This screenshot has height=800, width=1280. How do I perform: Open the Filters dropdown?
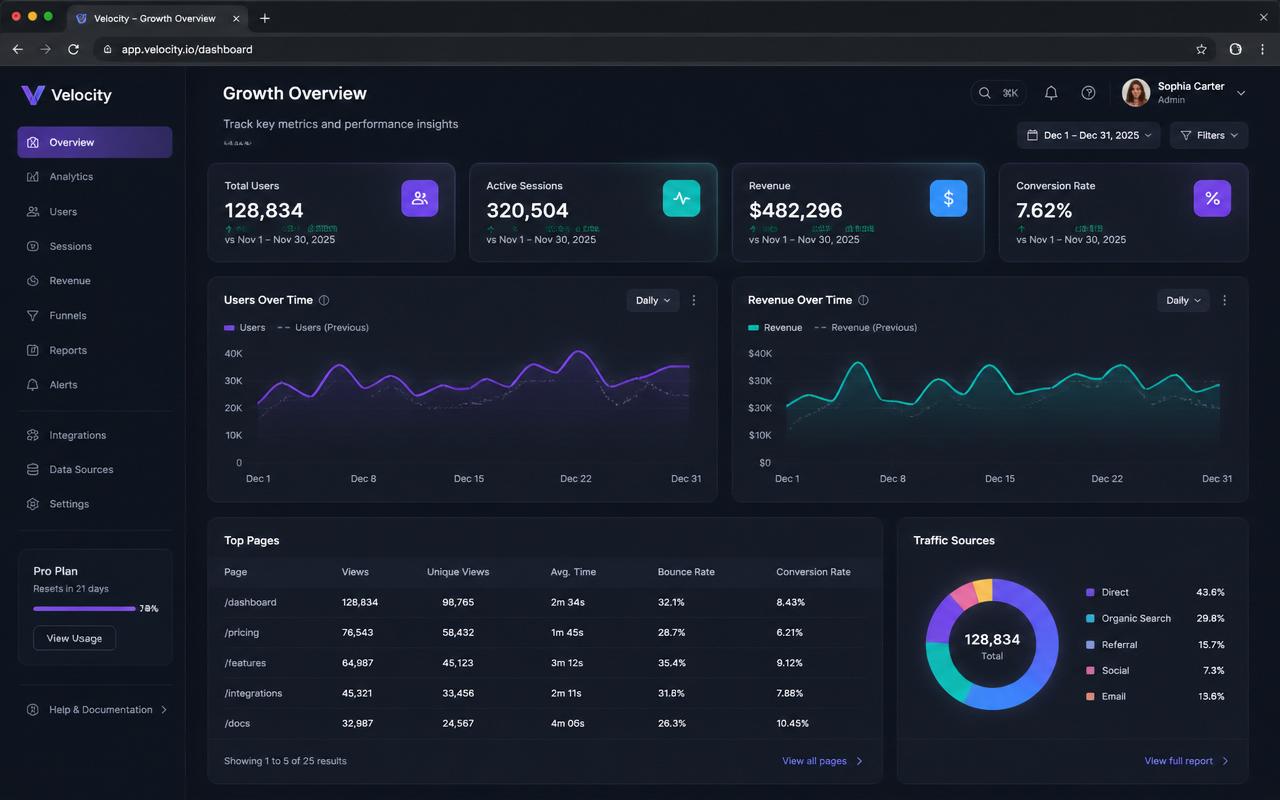point(1209,135)
